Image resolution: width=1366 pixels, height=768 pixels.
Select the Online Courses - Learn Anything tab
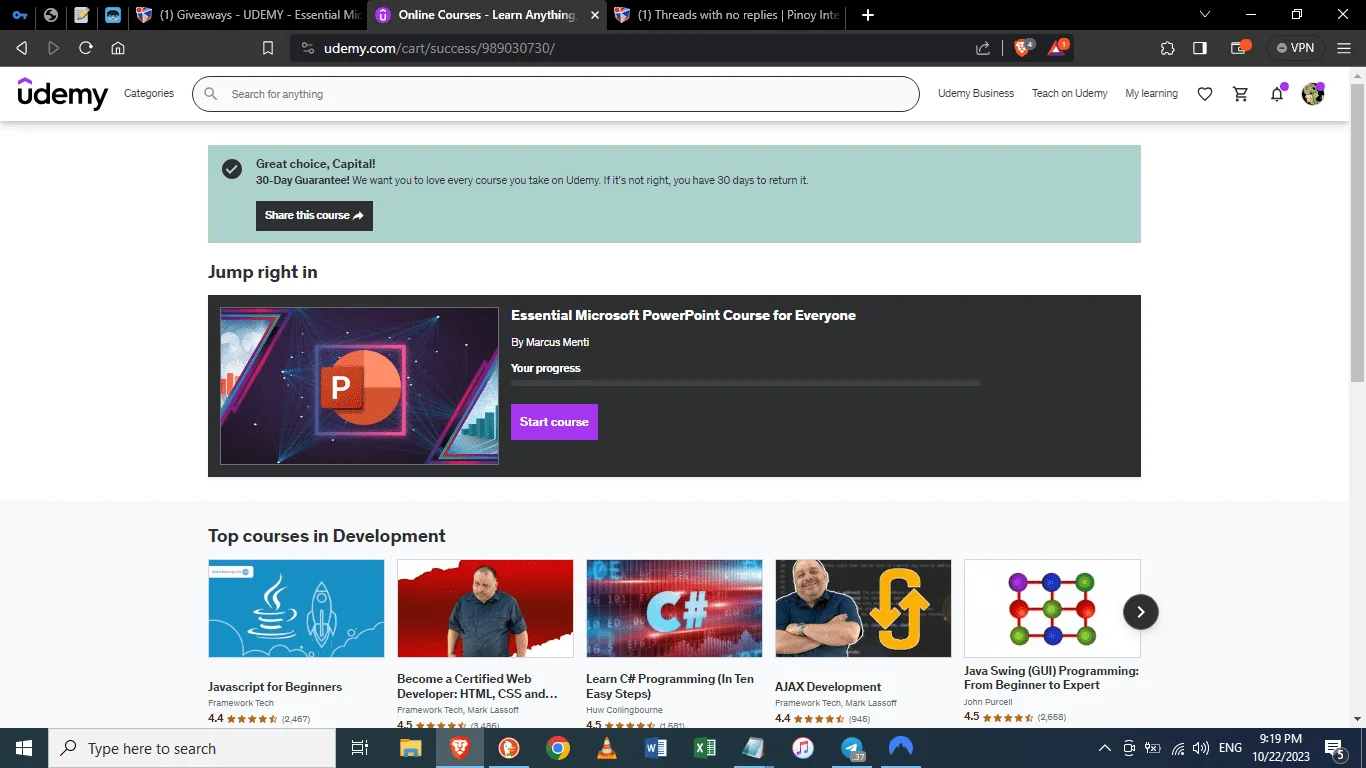487,15
